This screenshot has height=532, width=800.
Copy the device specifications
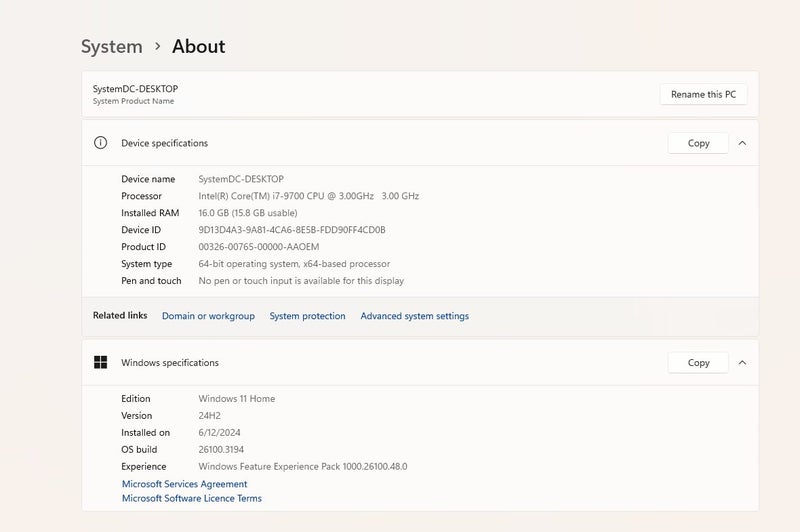coord(698,143)
